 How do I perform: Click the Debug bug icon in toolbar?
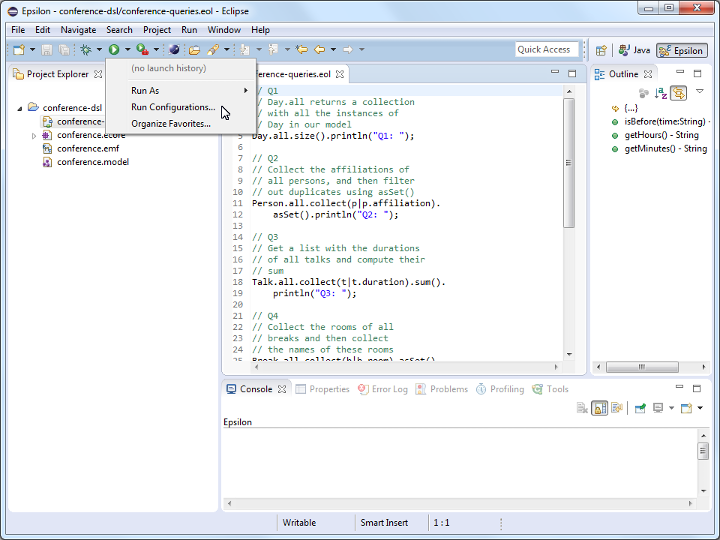(86, 49)
